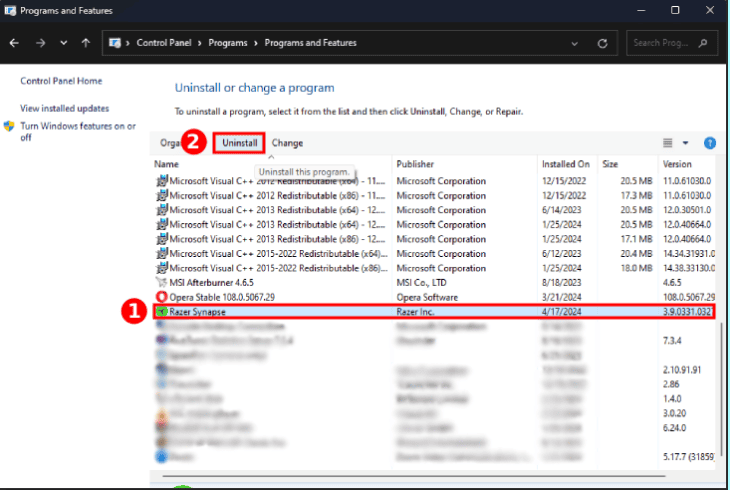Image resolution: width=730 pixels, height=490 pixels.
Task: Click version 3.9.0331.032 cell
Action: tap(688, 312)
